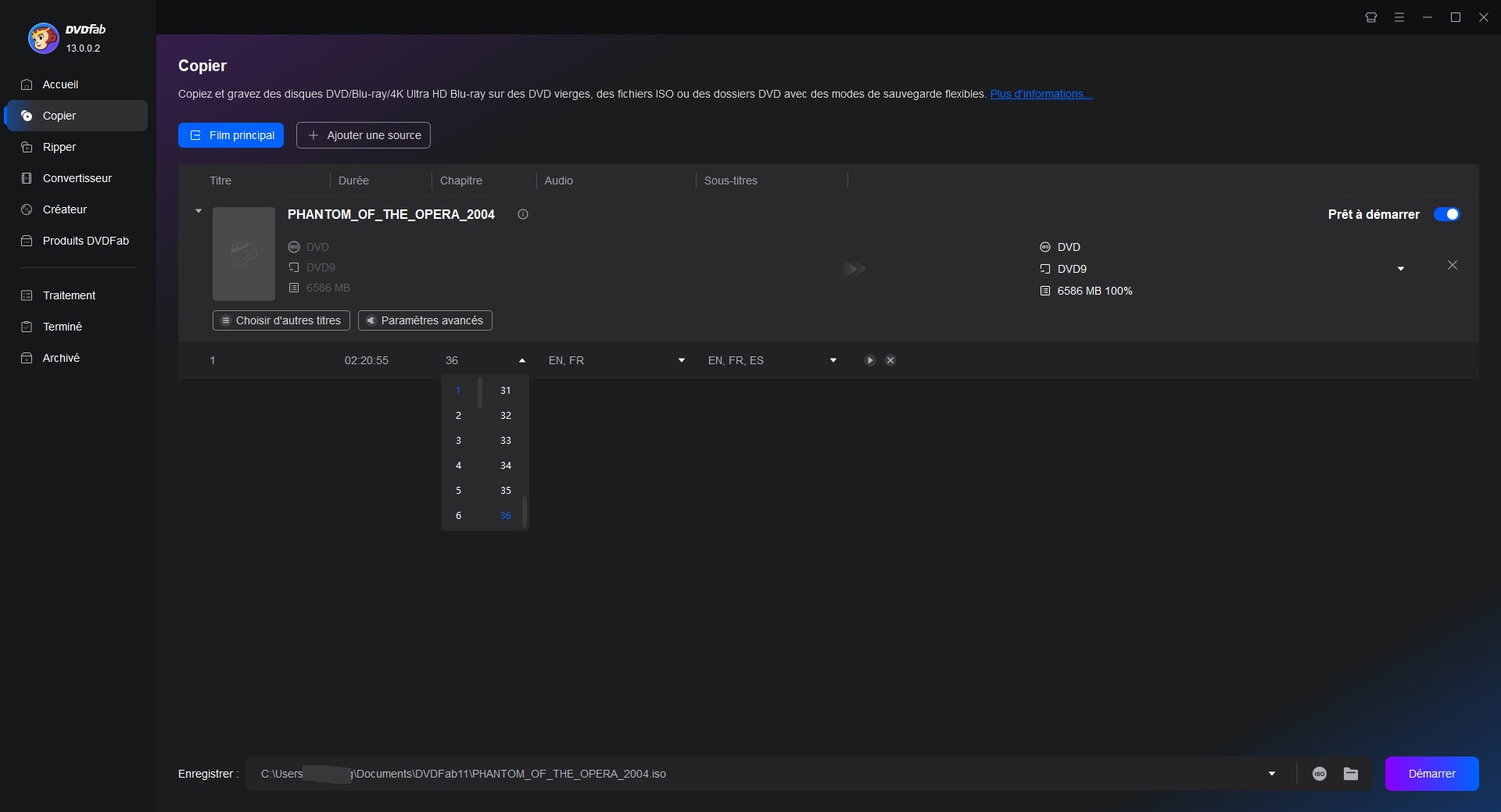Open the skin/theme icon in title bar
Viewport: 1501px width, 812px height.
coord(1371,17)
